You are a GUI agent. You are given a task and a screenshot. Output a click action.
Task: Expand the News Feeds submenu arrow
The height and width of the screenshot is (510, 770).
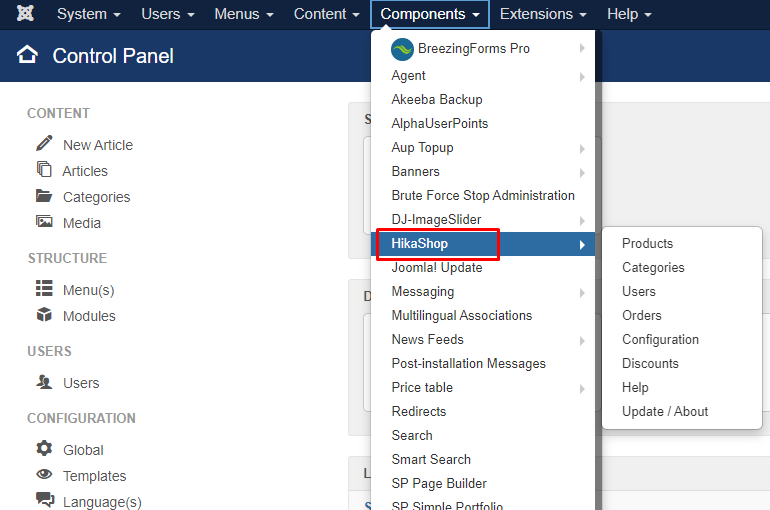click(582, 341)
